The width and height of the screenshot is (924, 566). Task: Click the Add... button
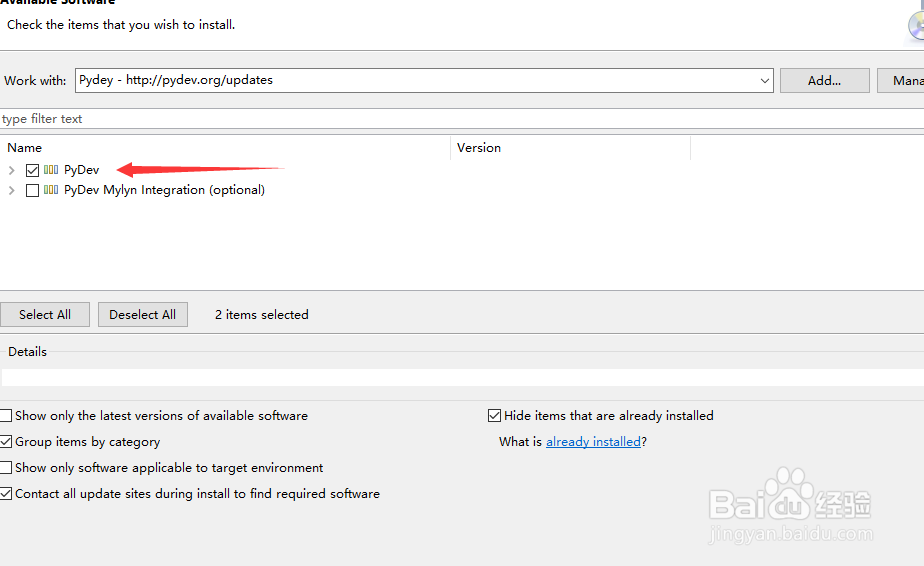pos(824,80)
